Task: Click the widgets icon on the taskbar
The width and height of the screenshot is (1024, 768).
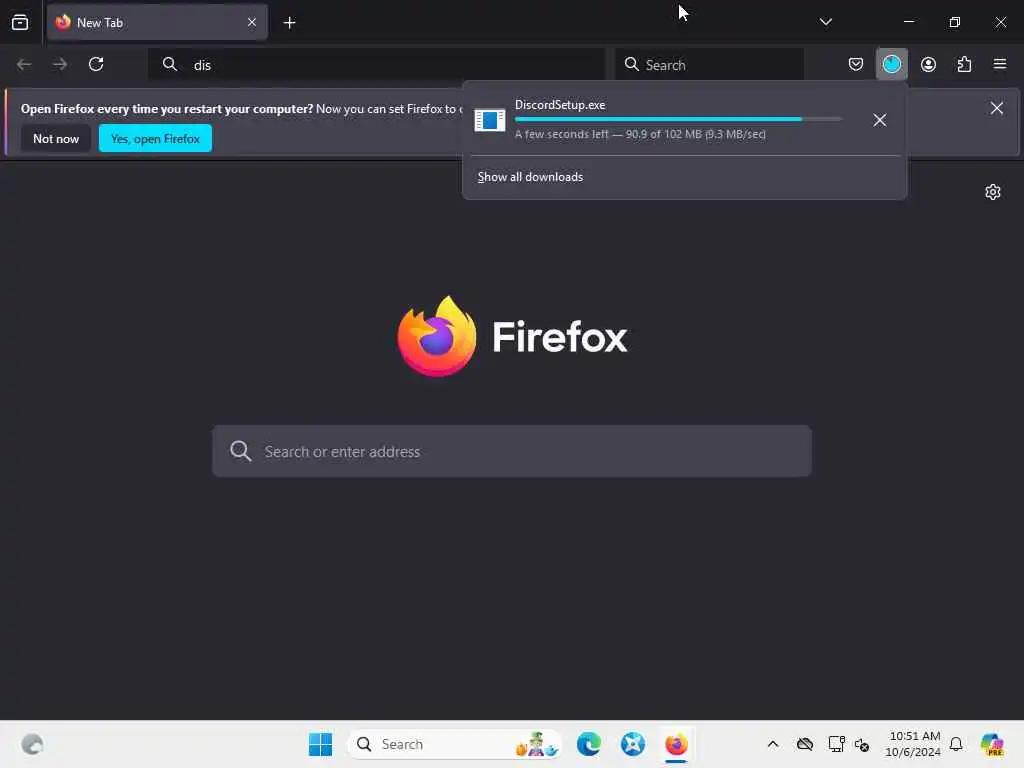Action: 32,744
